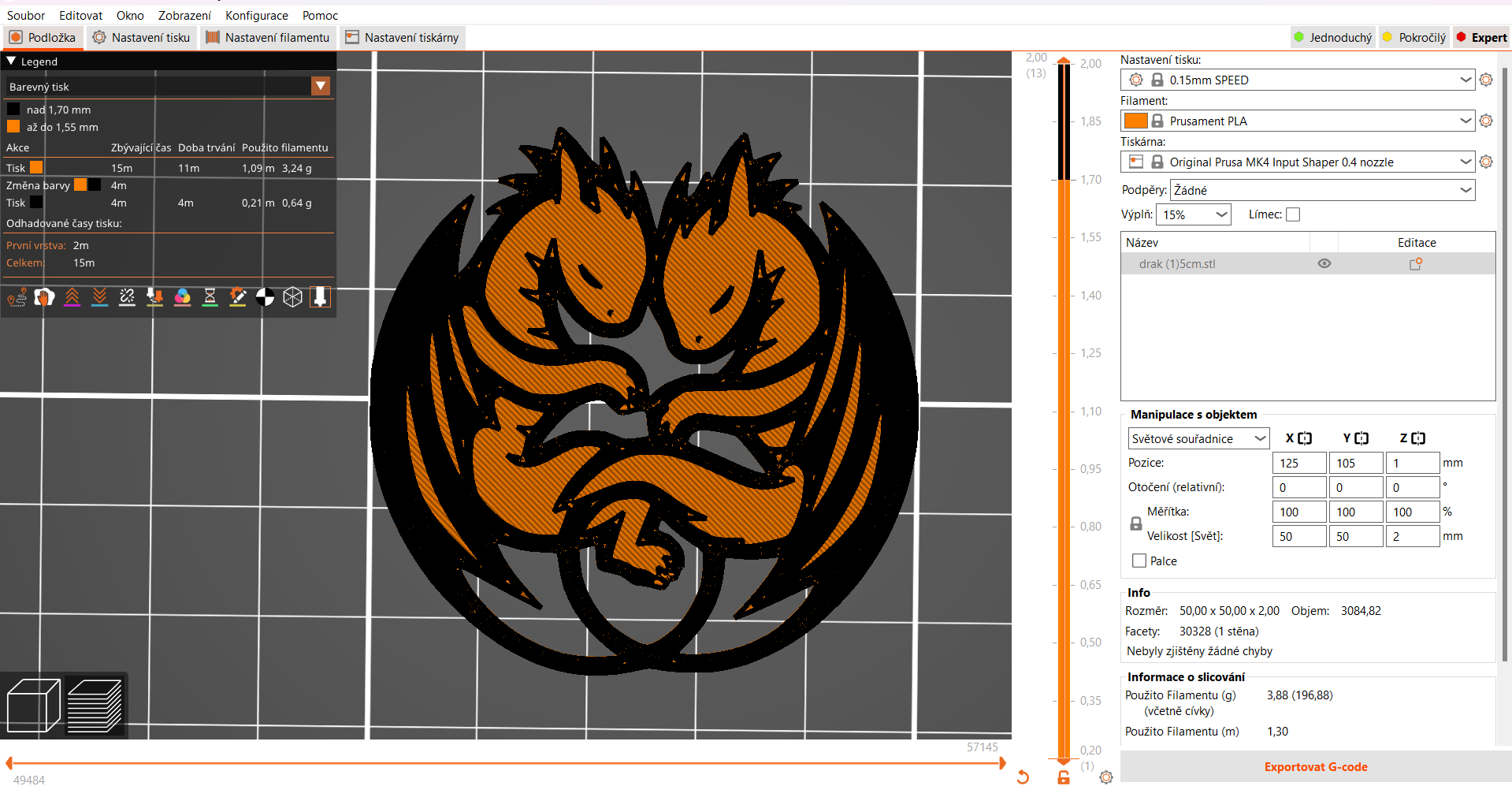Switch to sliced layers preview icon
The width and height of the screenshot is (1512, 786).
(95, 706)
